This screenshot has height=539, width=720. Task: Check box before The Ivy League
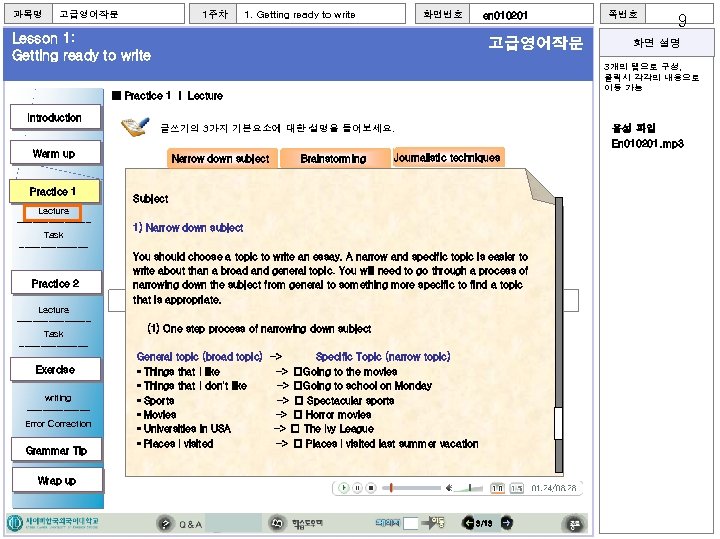coord(295,428)
